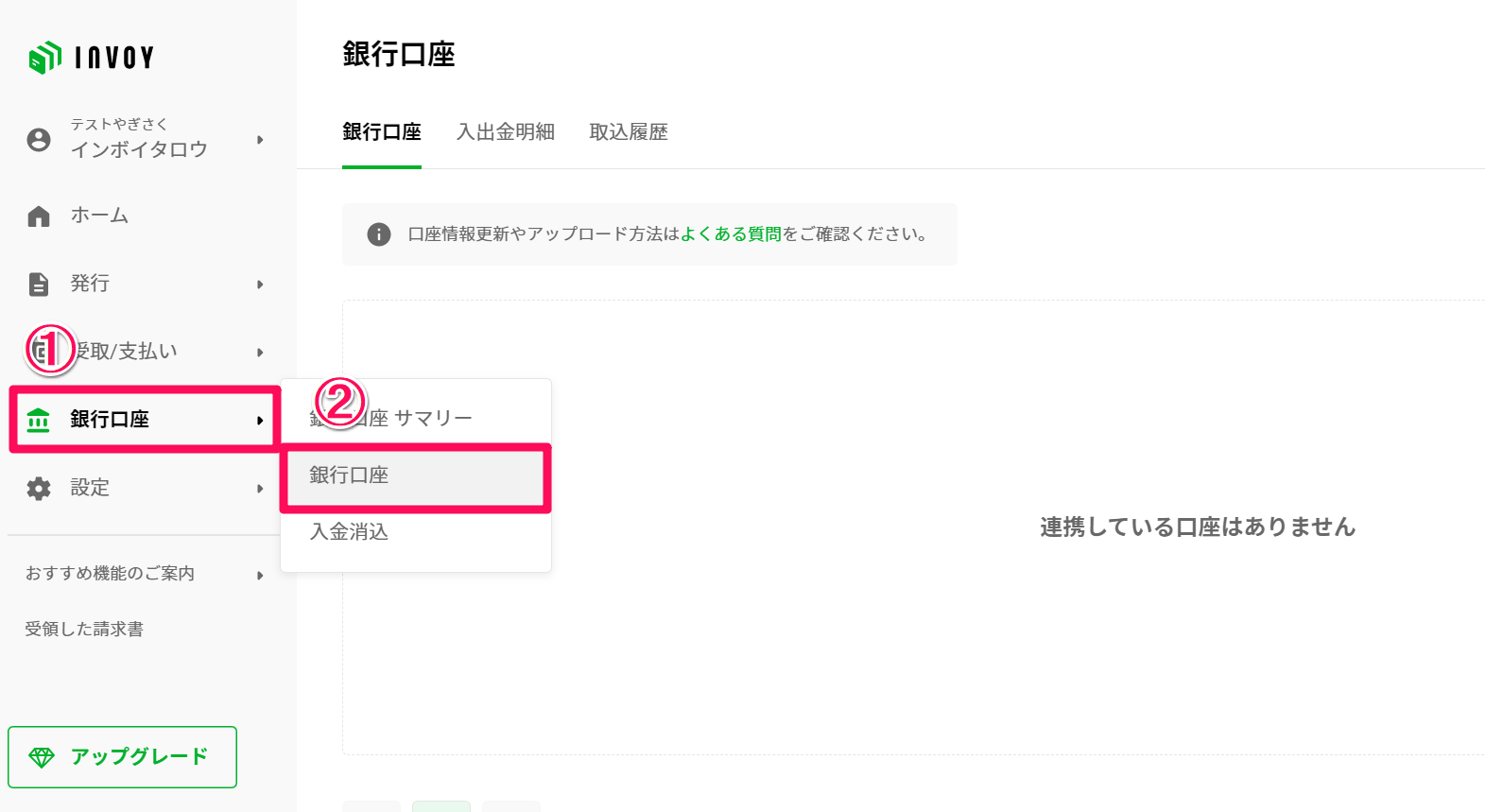Click the diamond icon on アップグレード button
1485x812 pixels.
[42, 757]
